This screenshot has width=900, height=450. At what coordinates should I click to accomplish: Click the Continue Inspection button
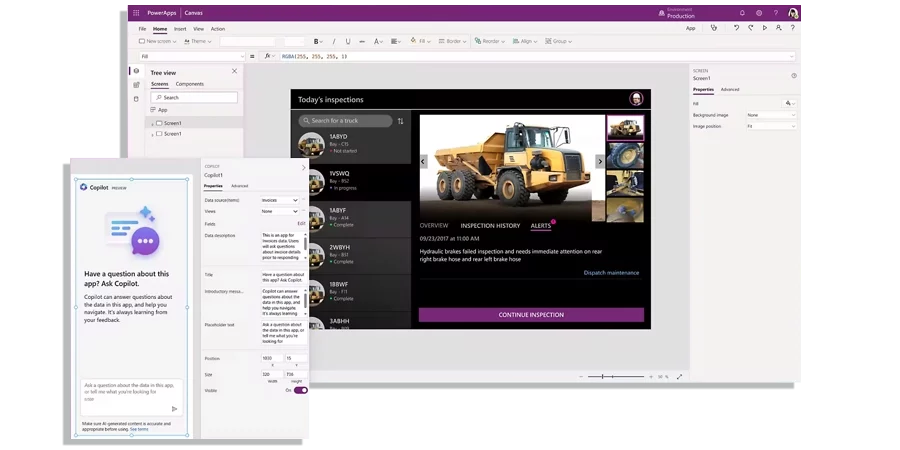[531, 315]
